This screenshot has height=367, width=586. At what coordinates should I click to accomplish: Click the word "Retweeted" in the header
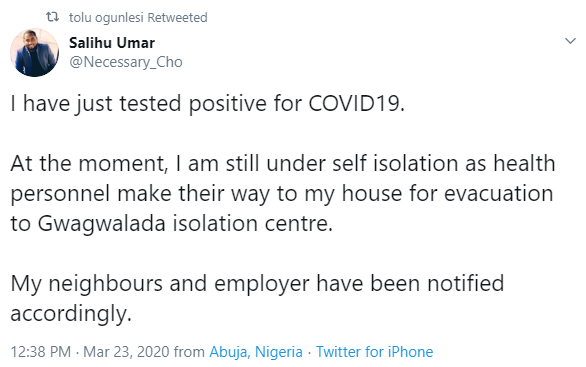[x=177, y=18]
